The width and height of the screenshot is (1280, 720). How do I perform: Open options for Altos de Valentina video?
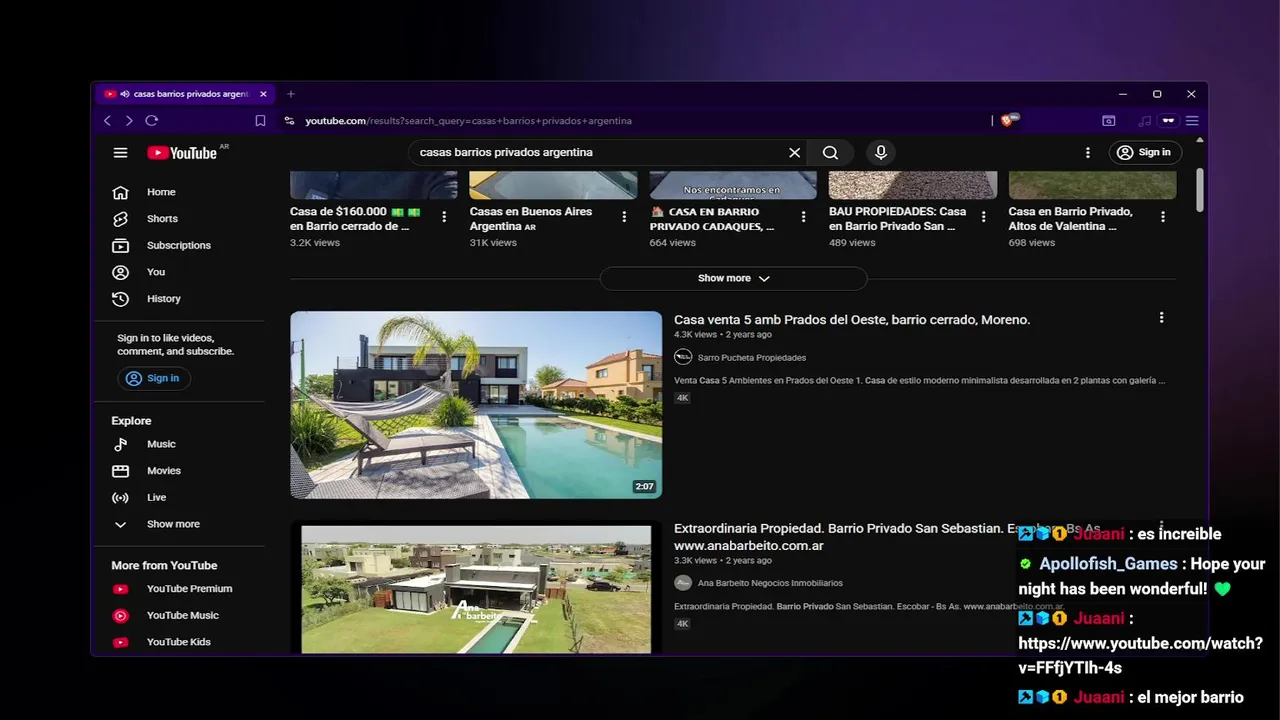1162,217
